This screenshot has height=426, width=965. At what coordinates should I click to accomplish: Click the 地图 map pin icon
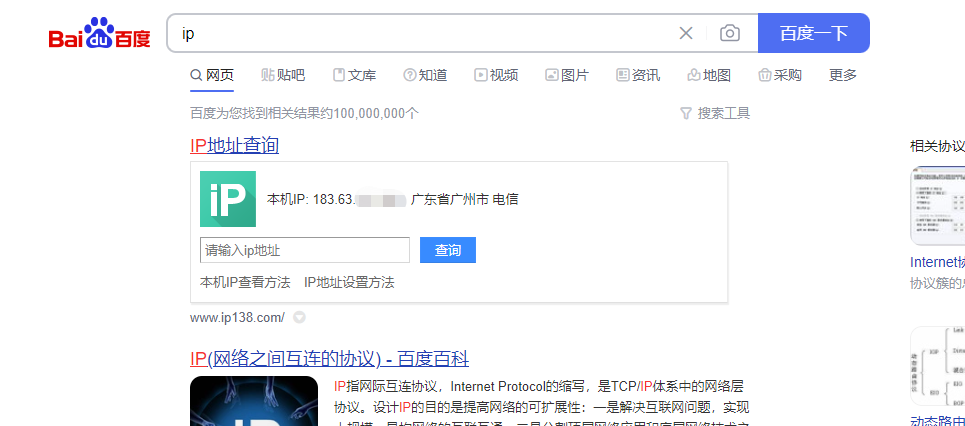[694, 76]
